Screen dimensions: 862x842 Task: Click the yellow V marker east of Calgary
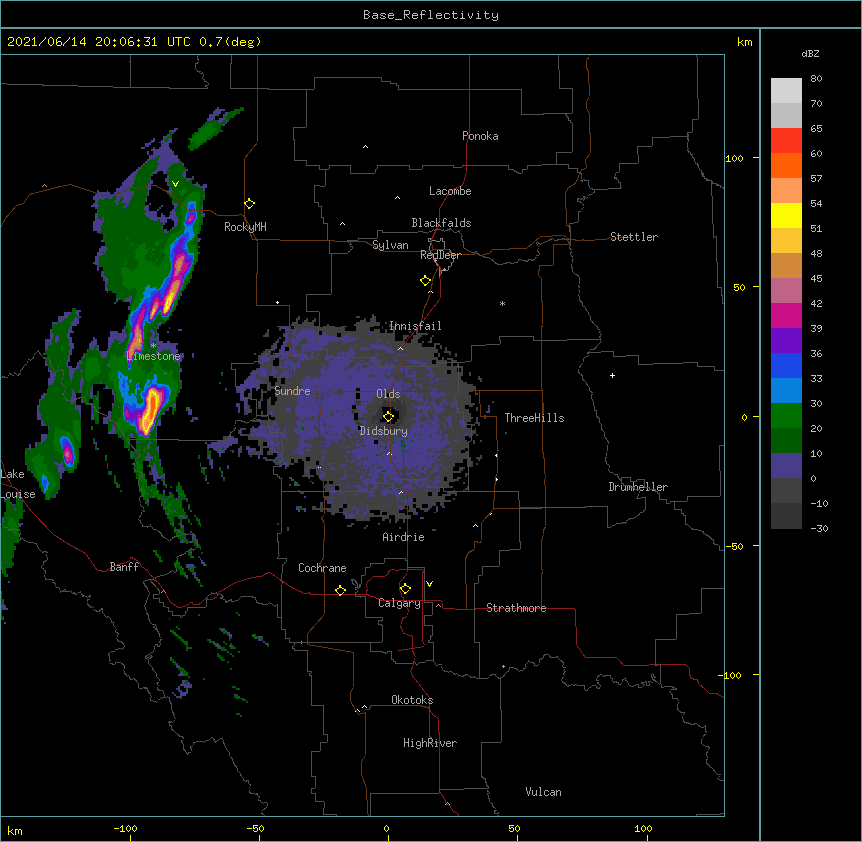[x=429, y=584]
